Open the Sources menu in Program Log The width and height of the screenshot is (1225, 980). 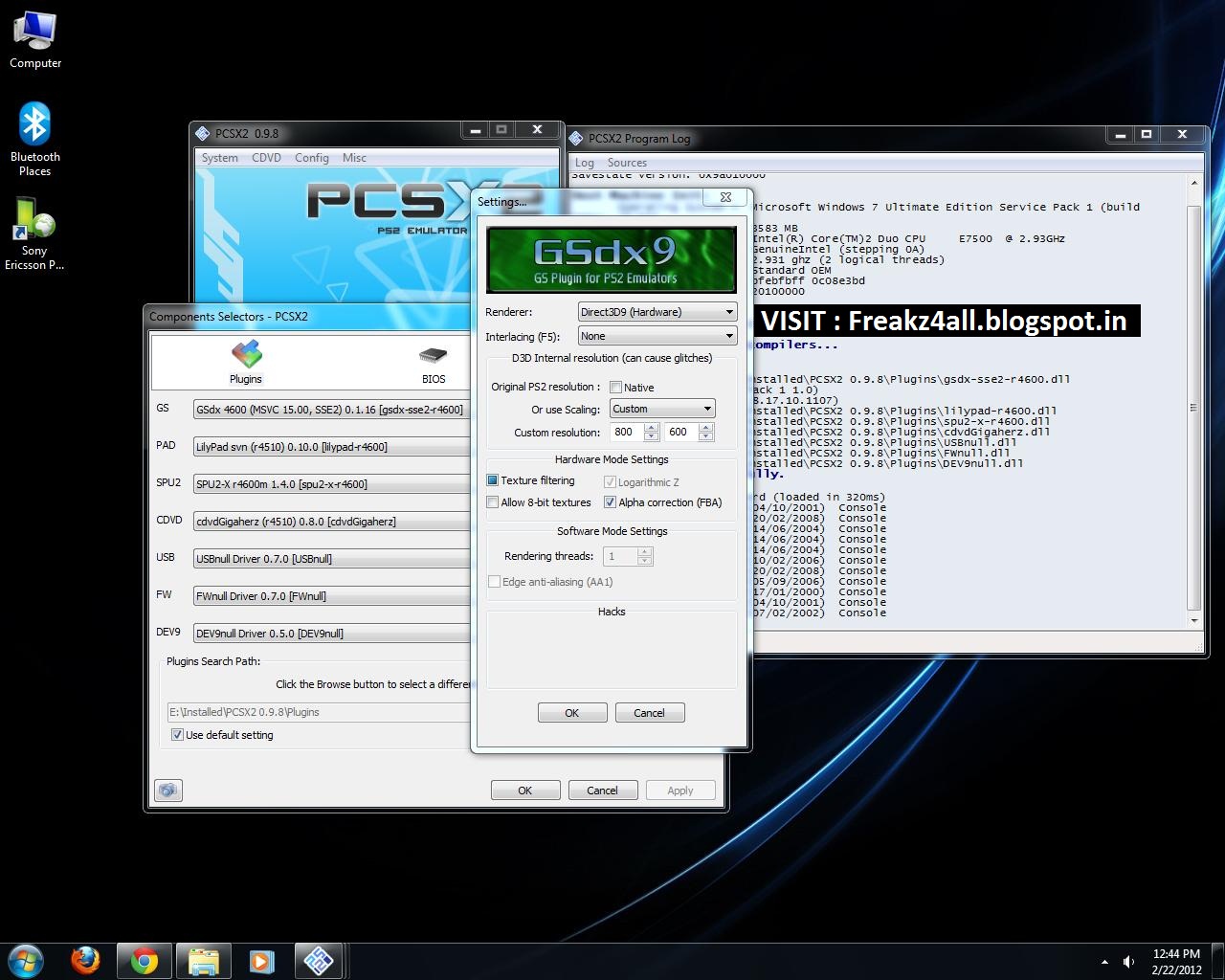click(x=627, y=163)
